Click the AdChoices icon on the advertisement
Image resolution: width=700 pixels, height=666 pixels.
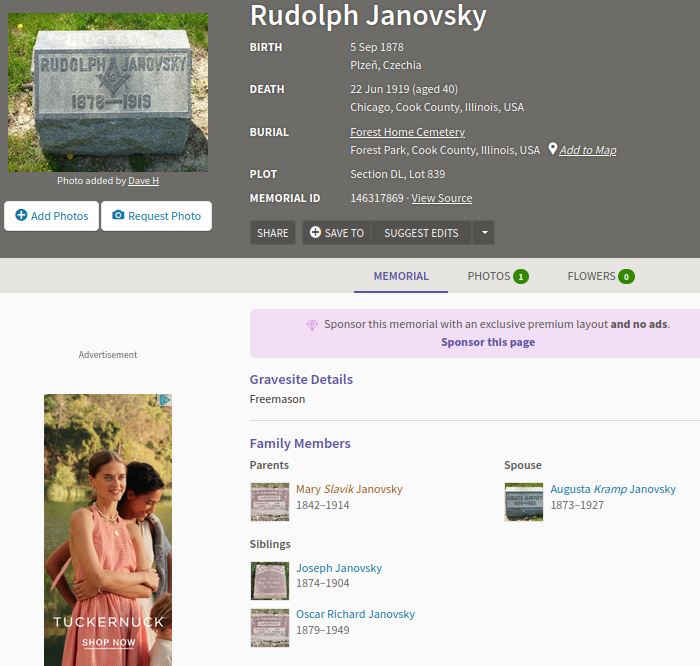[165, 400]
